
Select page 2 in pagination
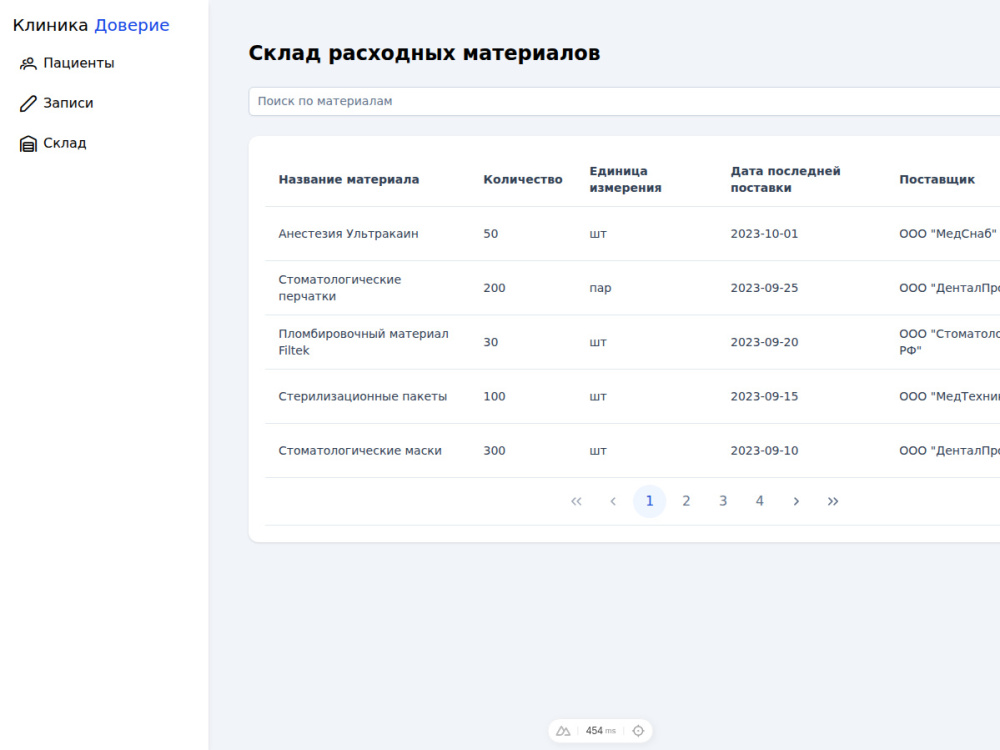[686, 501]
